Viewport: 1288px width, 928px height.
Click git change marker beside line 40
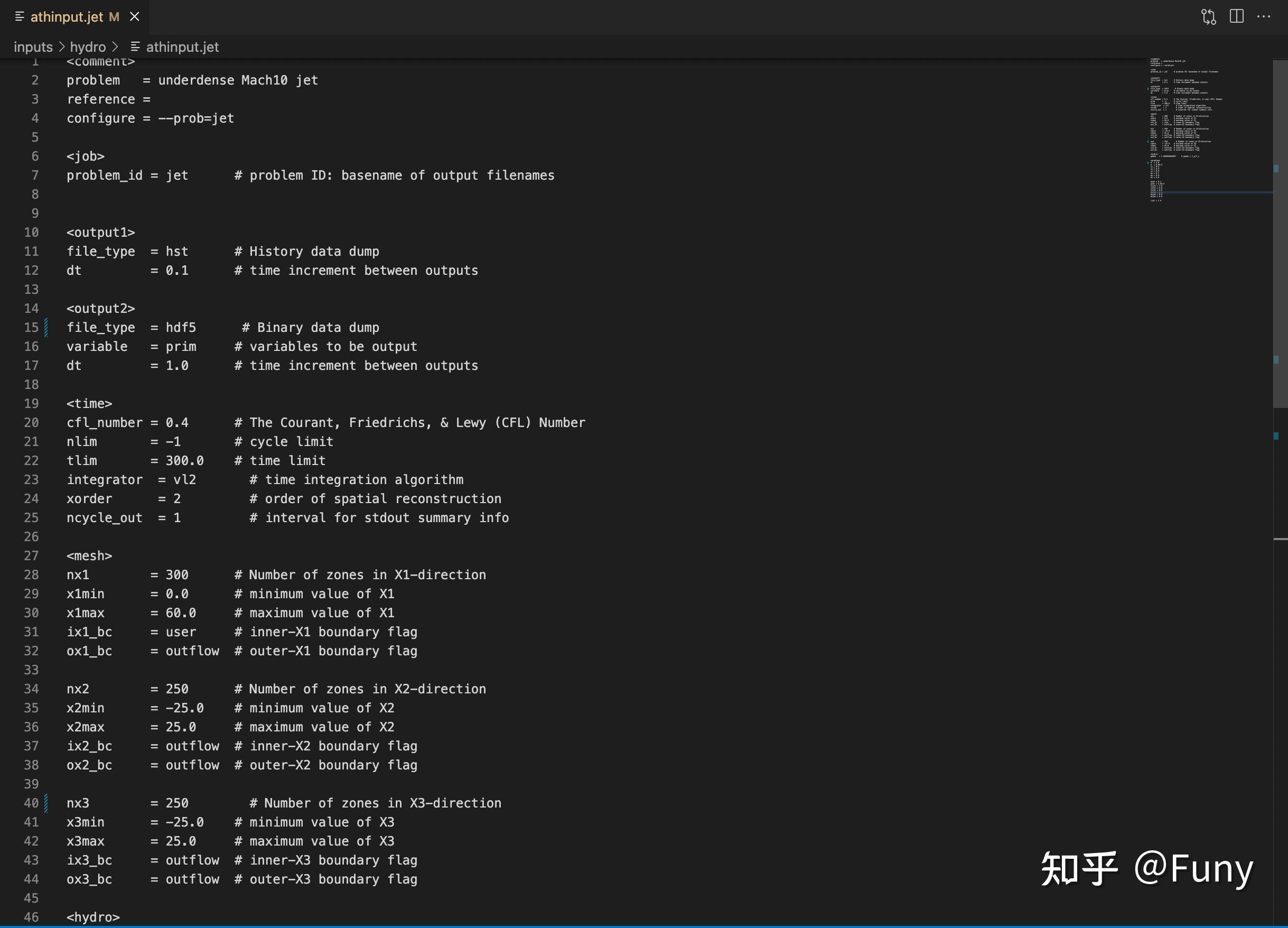[x=46, y=803]
